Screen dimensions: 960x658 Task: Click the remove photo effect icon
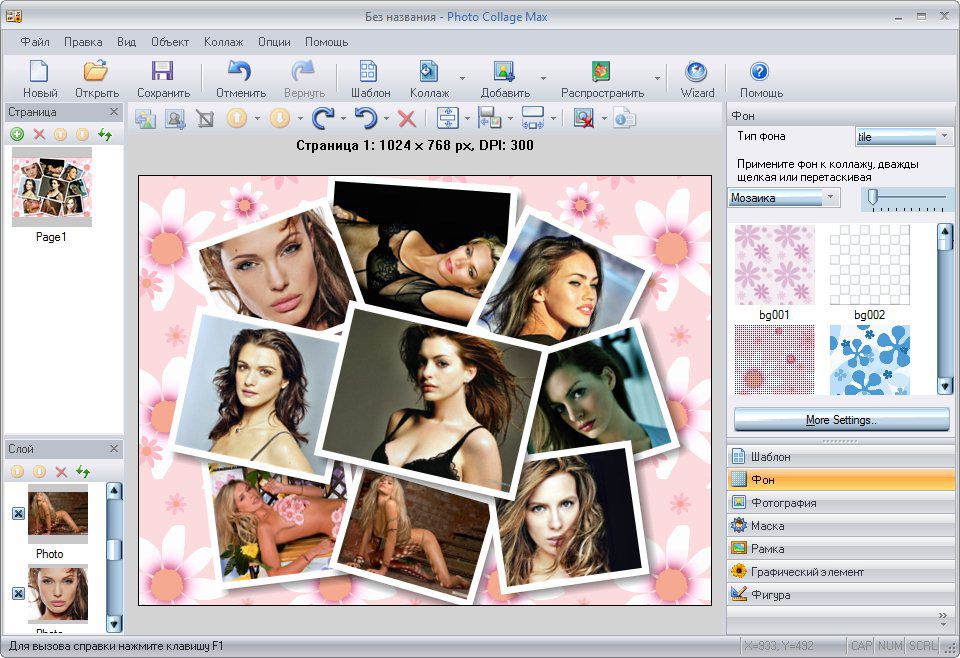coord(584,118)
